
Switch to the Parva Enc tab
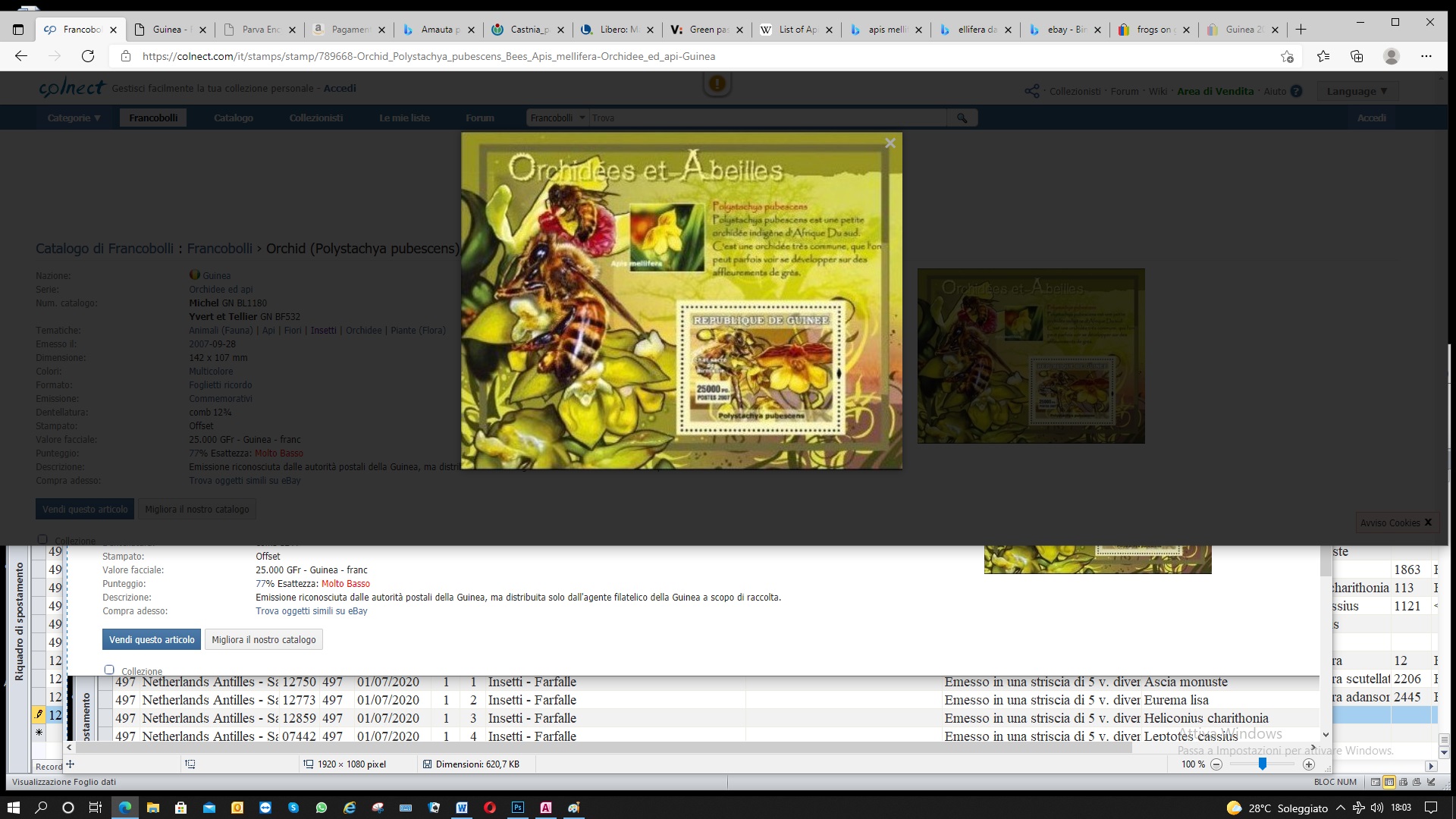click(x=261, y=30)
